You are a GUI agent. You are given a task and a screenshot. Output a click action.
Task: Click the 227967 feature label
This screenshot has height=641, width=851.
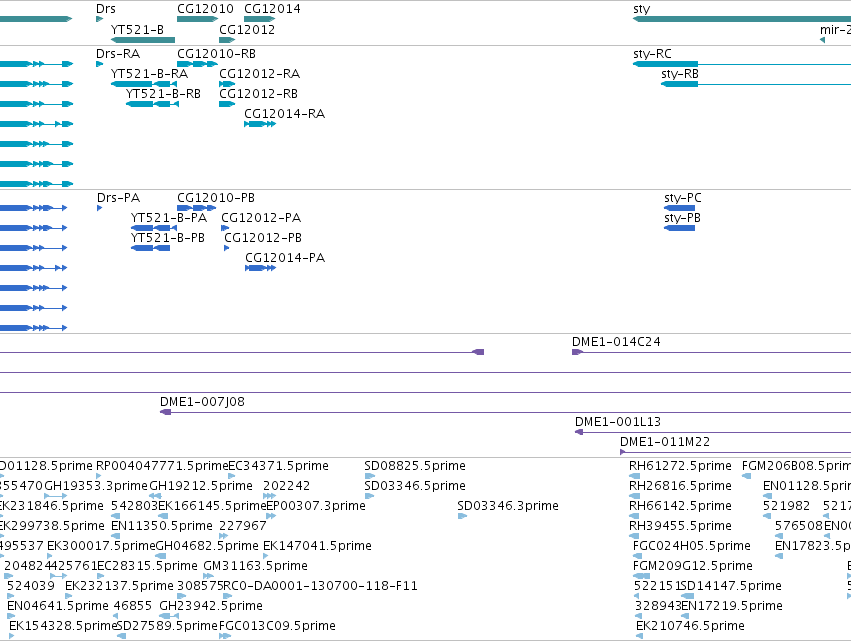(x=243, y=526)
